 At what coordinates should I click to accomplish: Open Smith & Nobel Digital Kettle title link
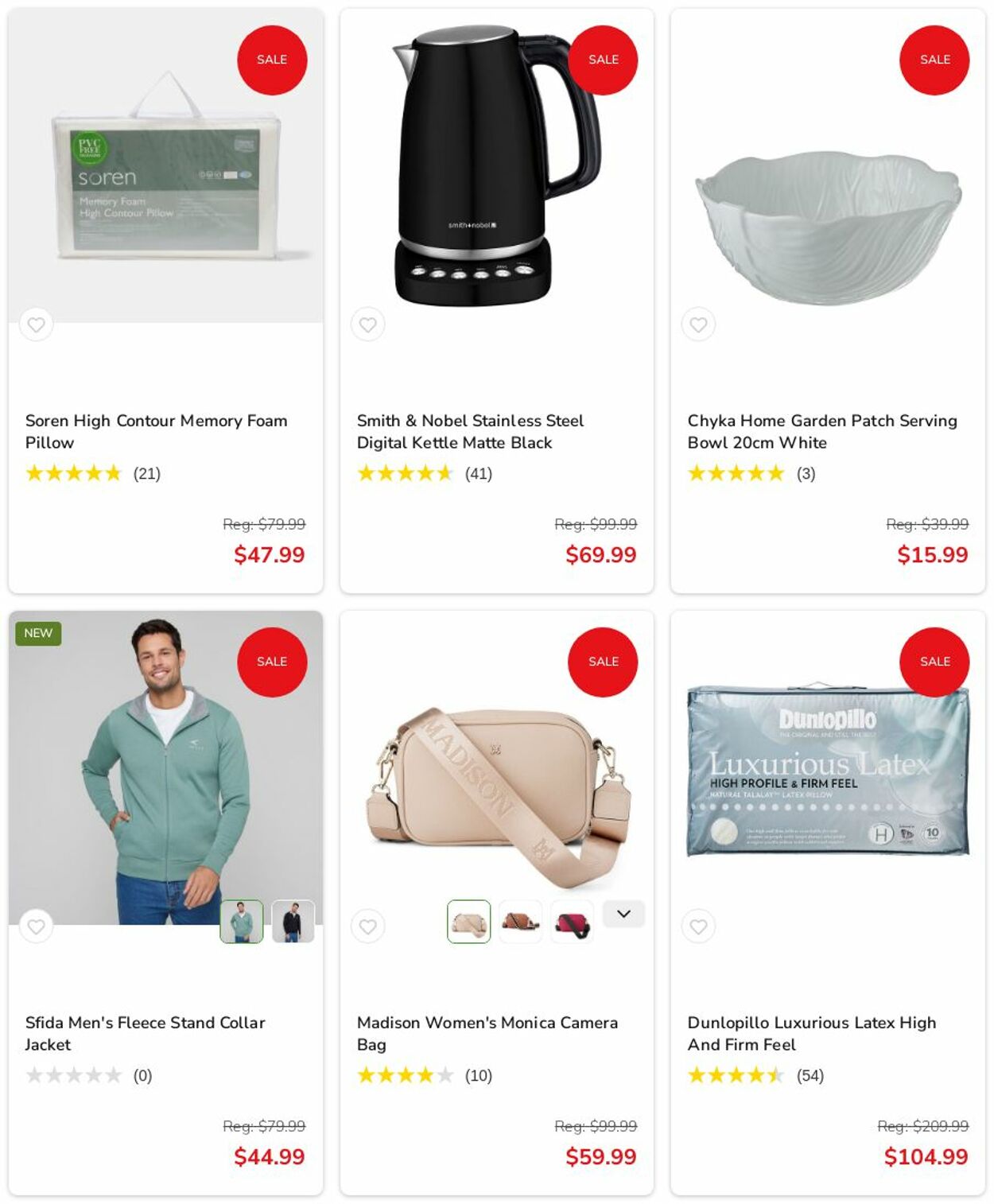pos(470,432)
